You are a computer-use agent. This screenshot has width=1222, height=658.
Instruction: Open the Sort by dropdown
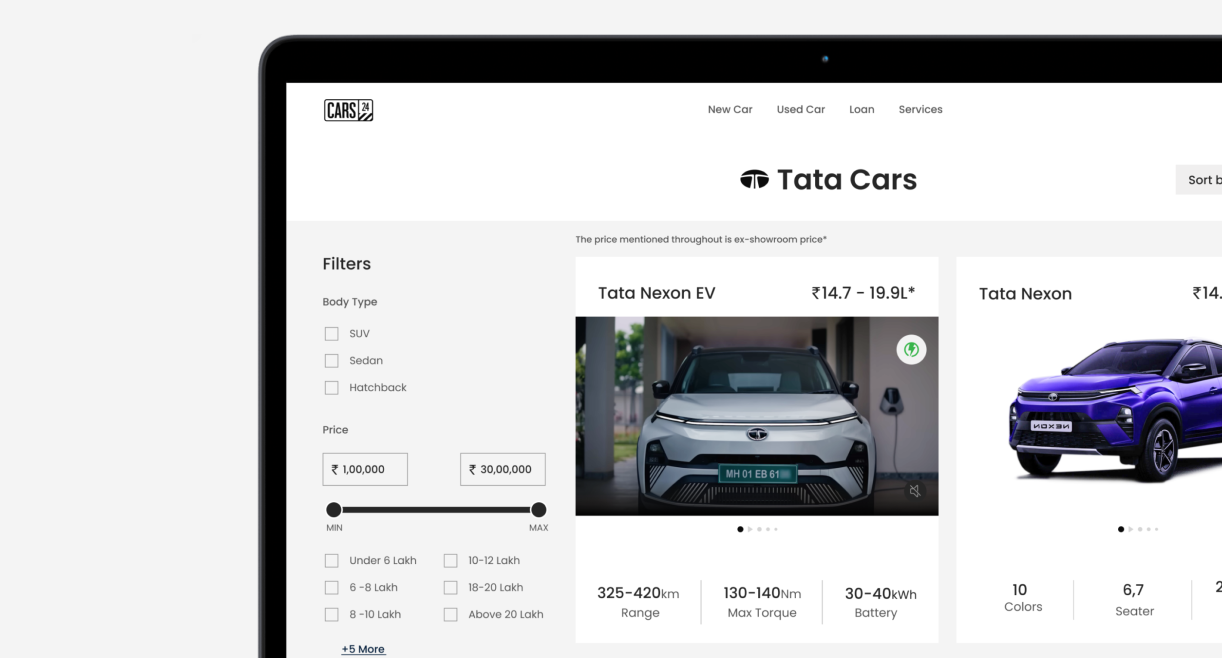(x=1199, y=180)
